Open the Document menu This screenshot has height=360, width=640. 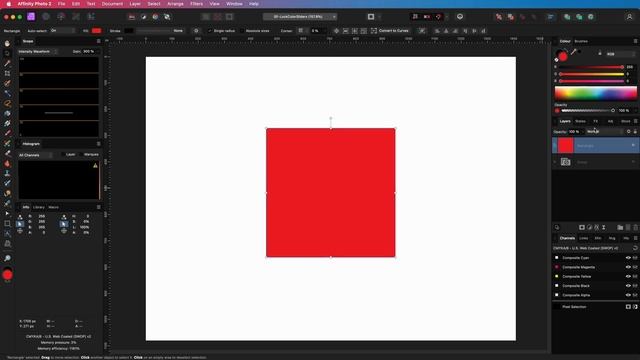coord(112,4)
